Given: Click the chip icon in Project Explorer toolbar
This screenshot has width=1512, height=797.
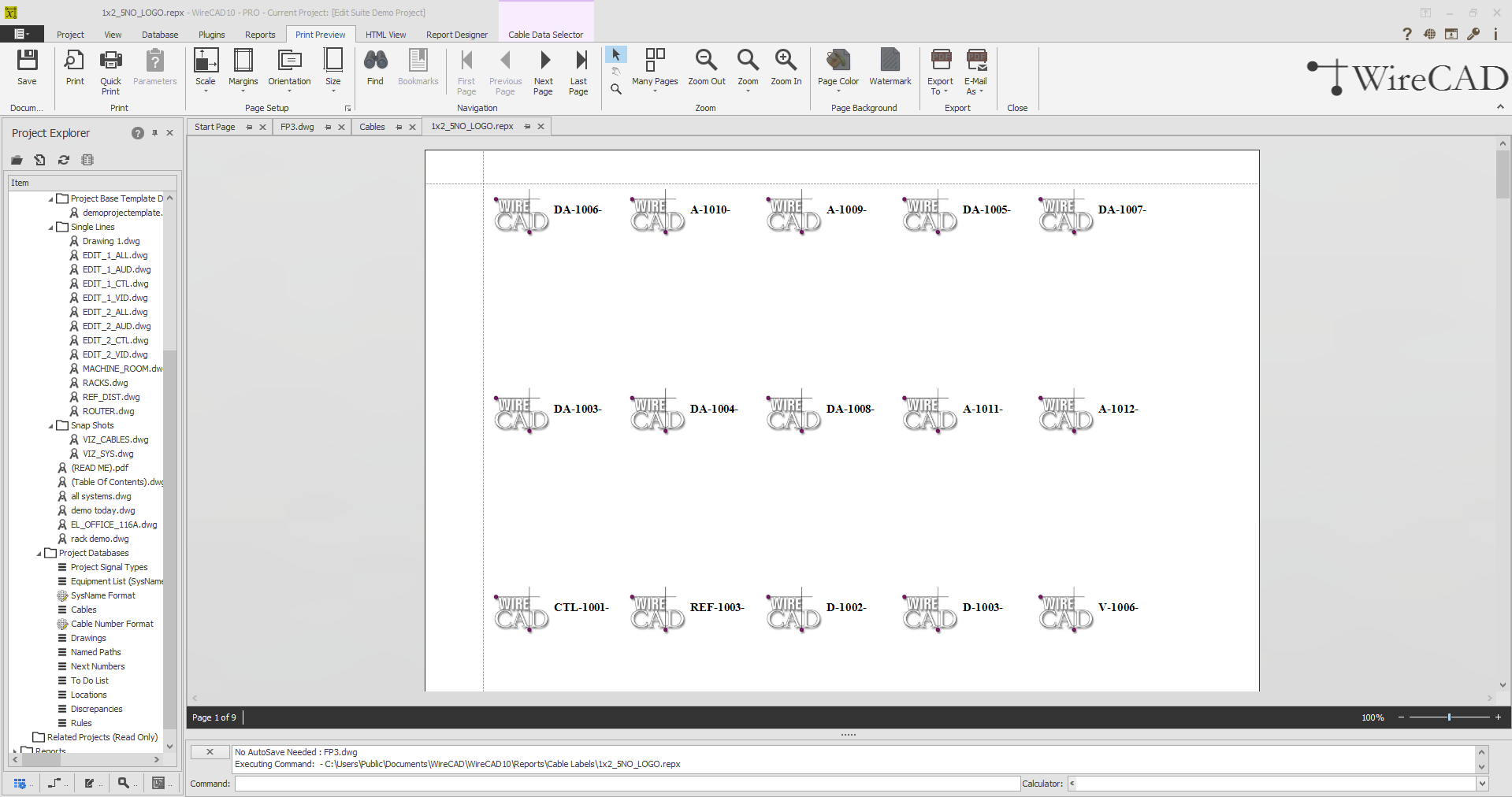Looking at the screenshot, I should (87, 160).
